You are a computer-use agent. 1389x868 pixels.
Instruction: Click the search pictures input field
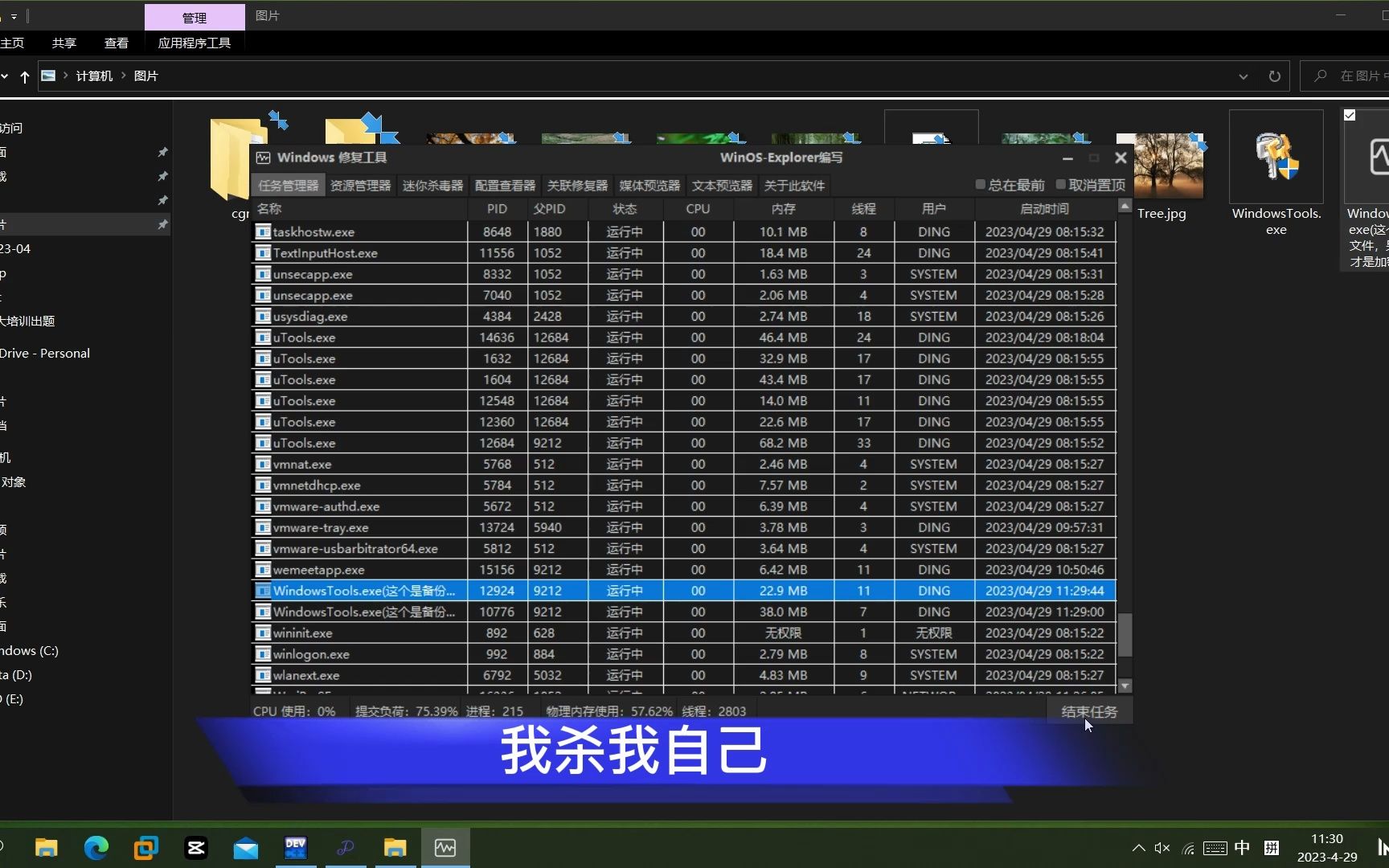tap(1345, 76)
